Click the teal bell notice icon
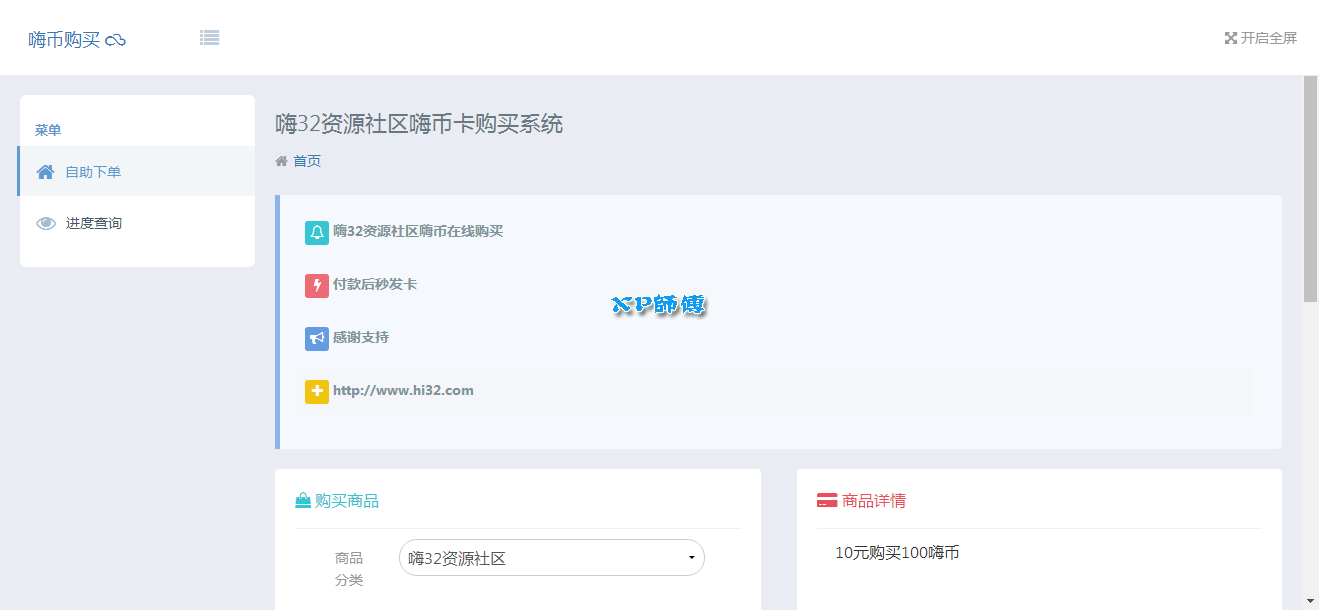 [x=317, y=232]
